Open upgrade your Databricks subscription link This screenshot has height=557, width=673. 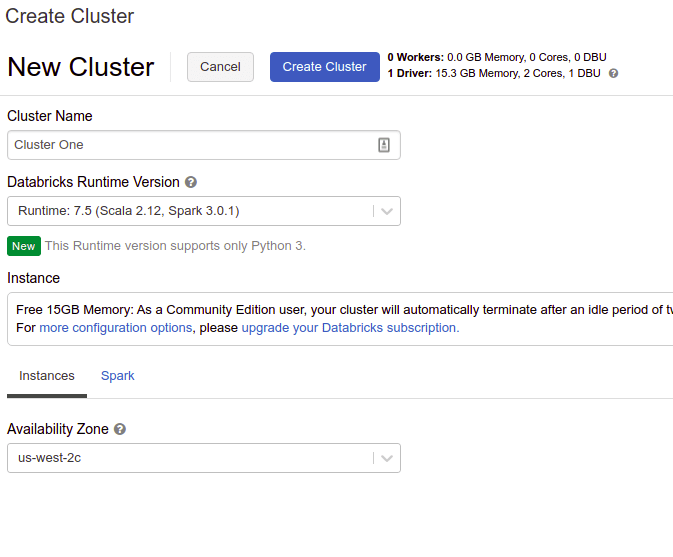(x=350, y=328)
